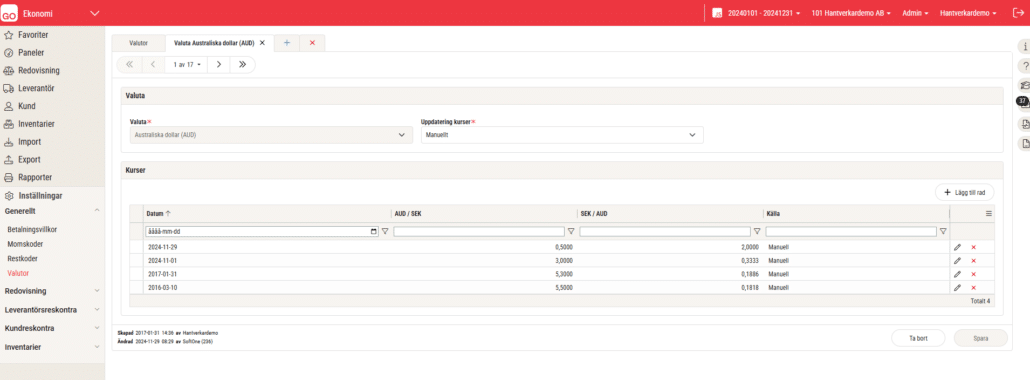
Task: Open the SEK / AUD filter funnel
Action: [757, 231]
